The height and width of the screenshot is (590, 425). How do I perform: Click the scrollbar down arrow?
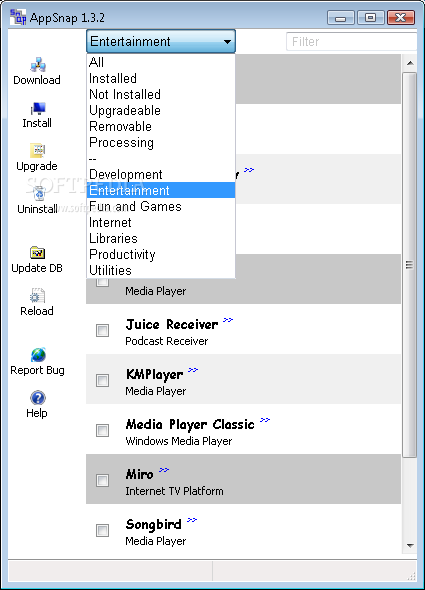tap(410, 545)
